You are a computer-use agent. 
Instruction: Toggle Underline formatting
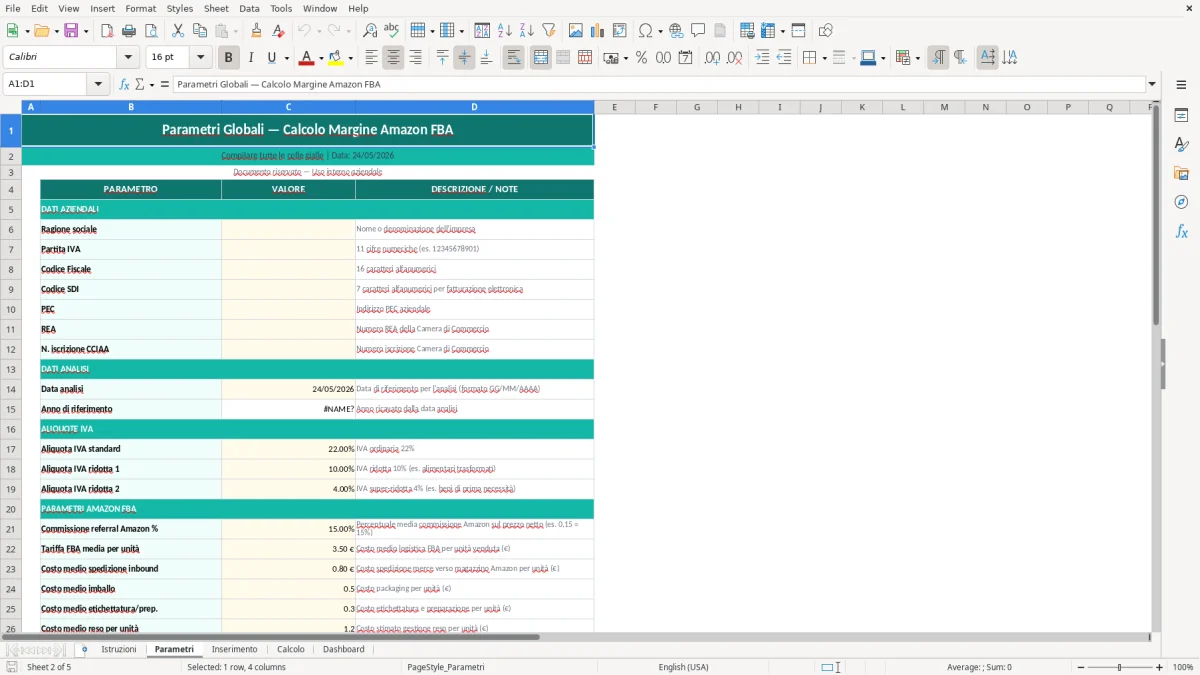[x=271, y=58]
